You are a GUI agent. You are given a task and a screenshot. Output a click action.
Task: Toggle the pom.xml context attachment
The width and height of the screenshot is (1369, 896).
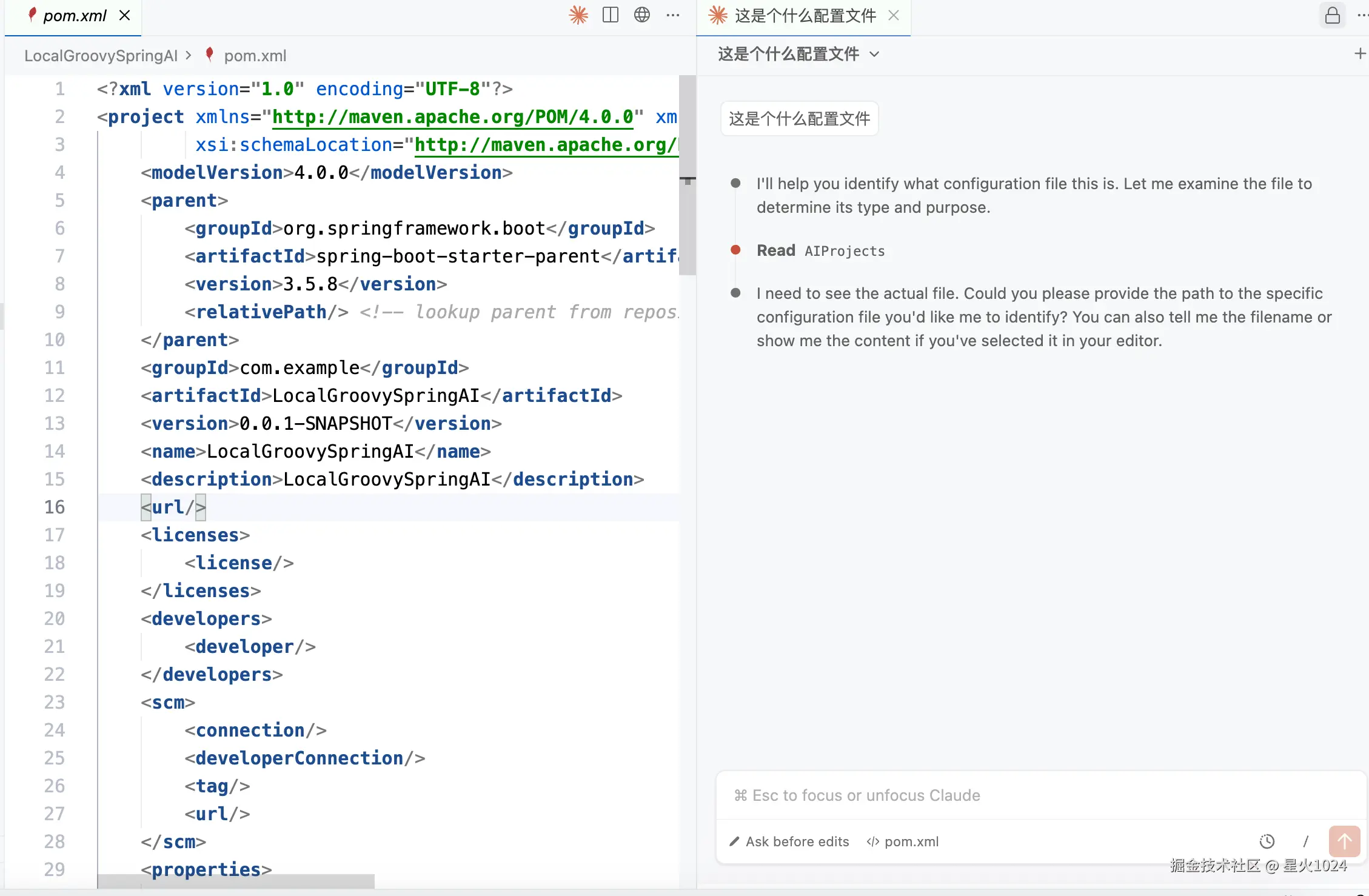(x=903, y=841)
